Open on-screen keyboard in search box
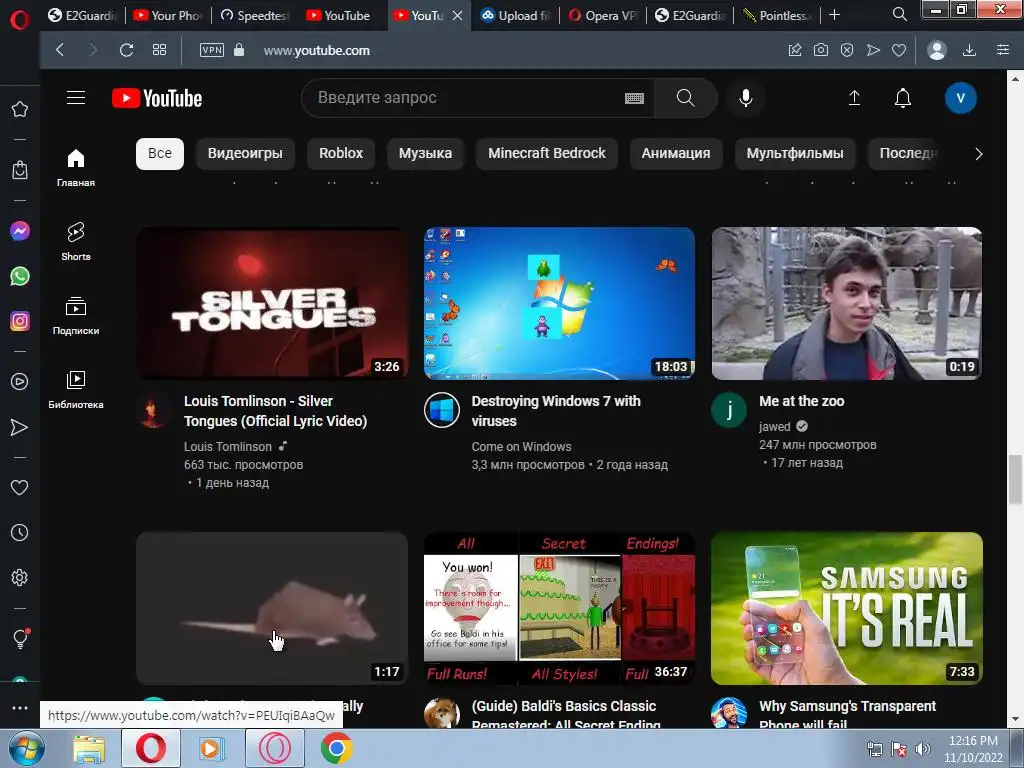The width and height of the screenshot is (1024, 768). 634,99
